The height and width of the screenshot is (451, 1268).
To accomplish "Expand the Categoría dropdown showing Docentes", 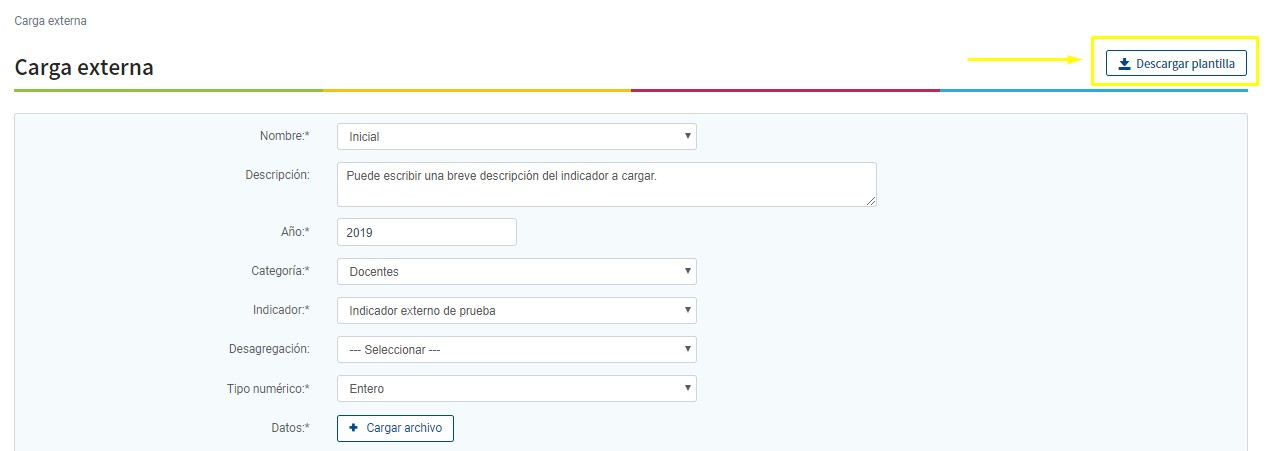I will coord(516,272).
